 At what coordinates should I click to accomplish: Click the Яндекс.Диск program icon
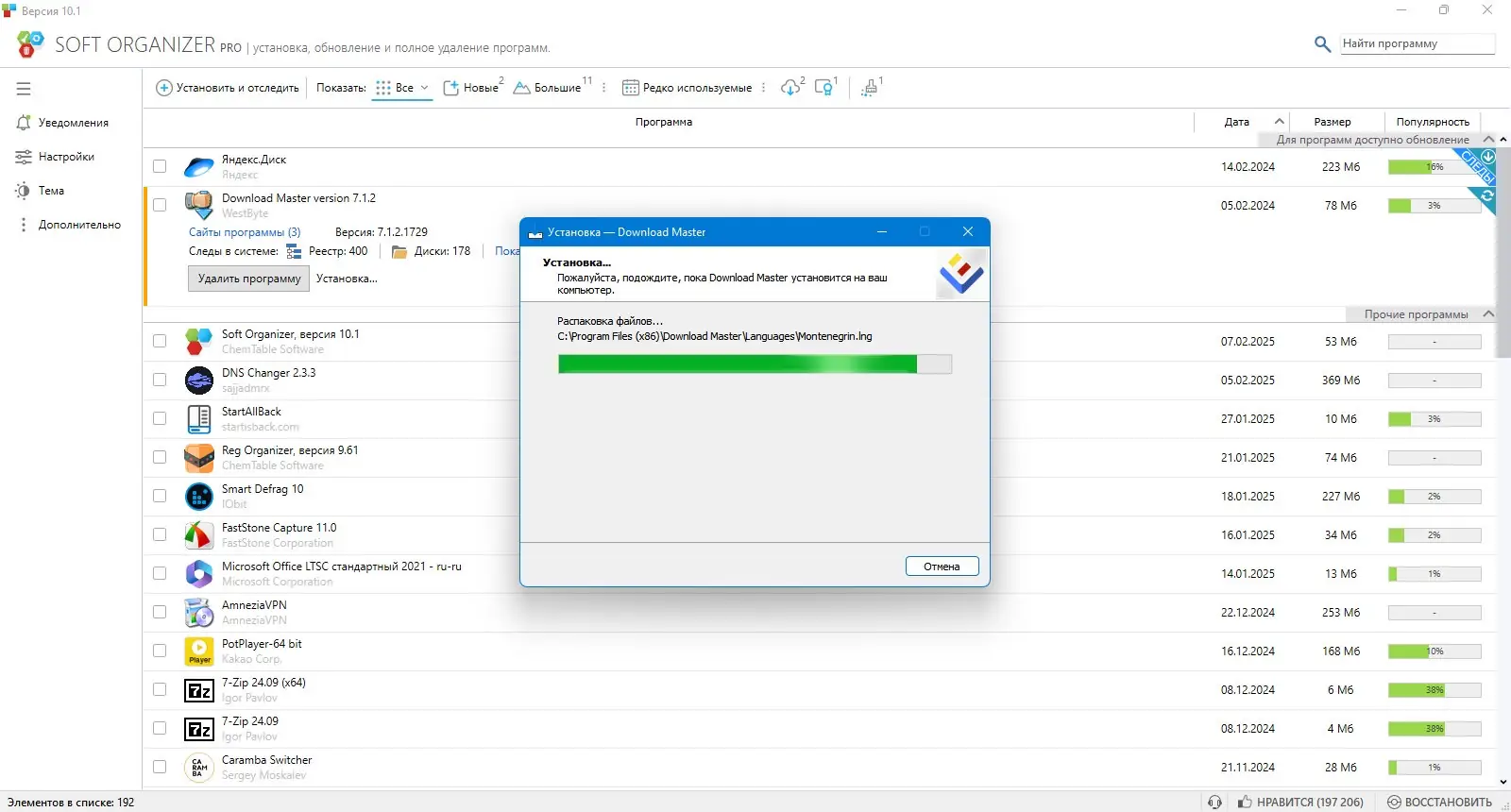pyautogui.click(x=198, y=167)
